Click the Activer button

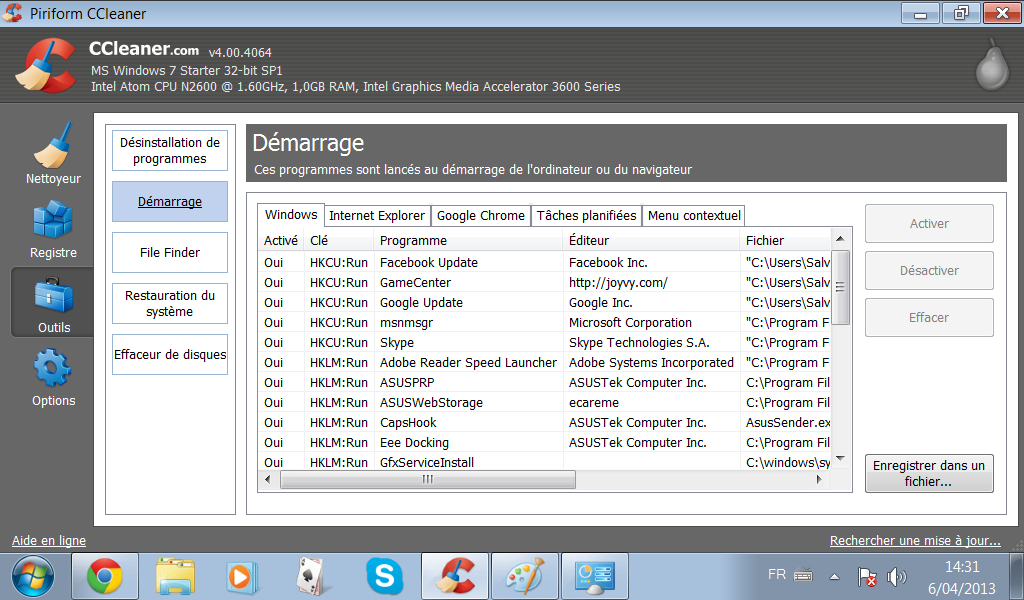[929, 223]
